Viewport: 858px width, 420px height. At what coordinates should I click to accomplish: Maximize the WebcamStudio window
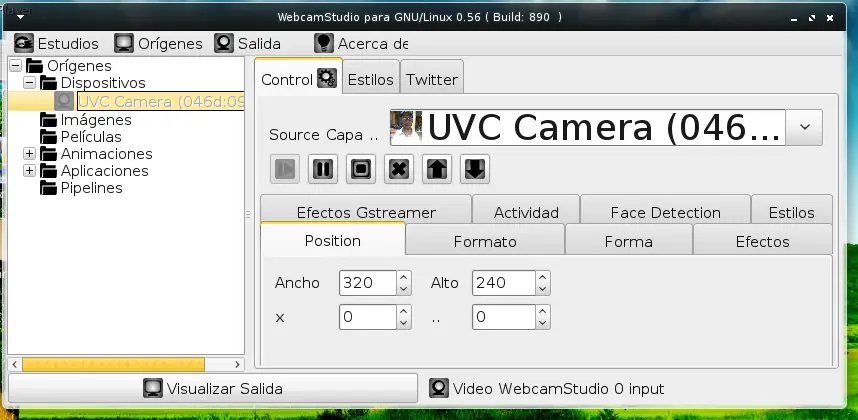[812, 18]
